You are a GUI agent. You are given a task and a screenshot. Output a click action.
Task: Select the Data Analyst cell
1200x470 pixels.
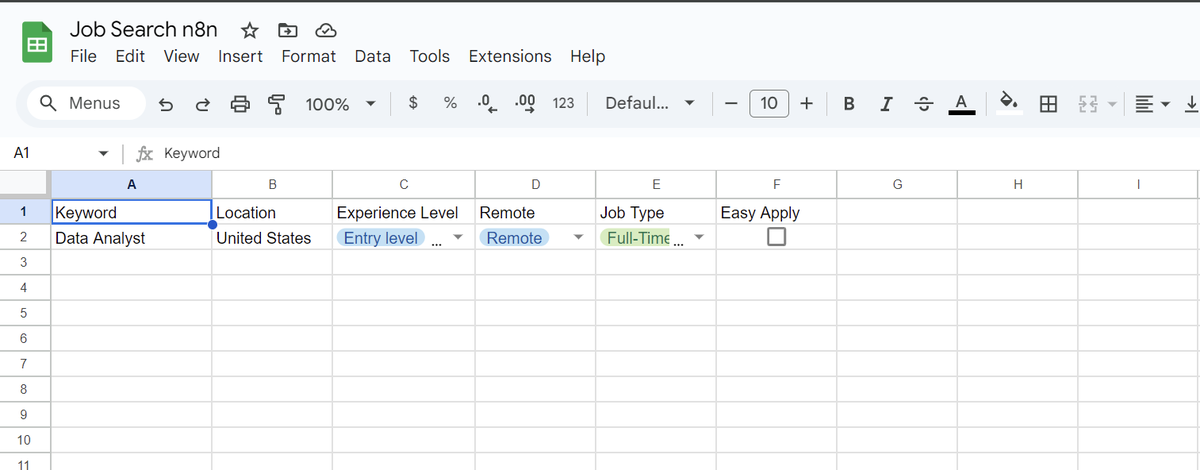[131, 238]
